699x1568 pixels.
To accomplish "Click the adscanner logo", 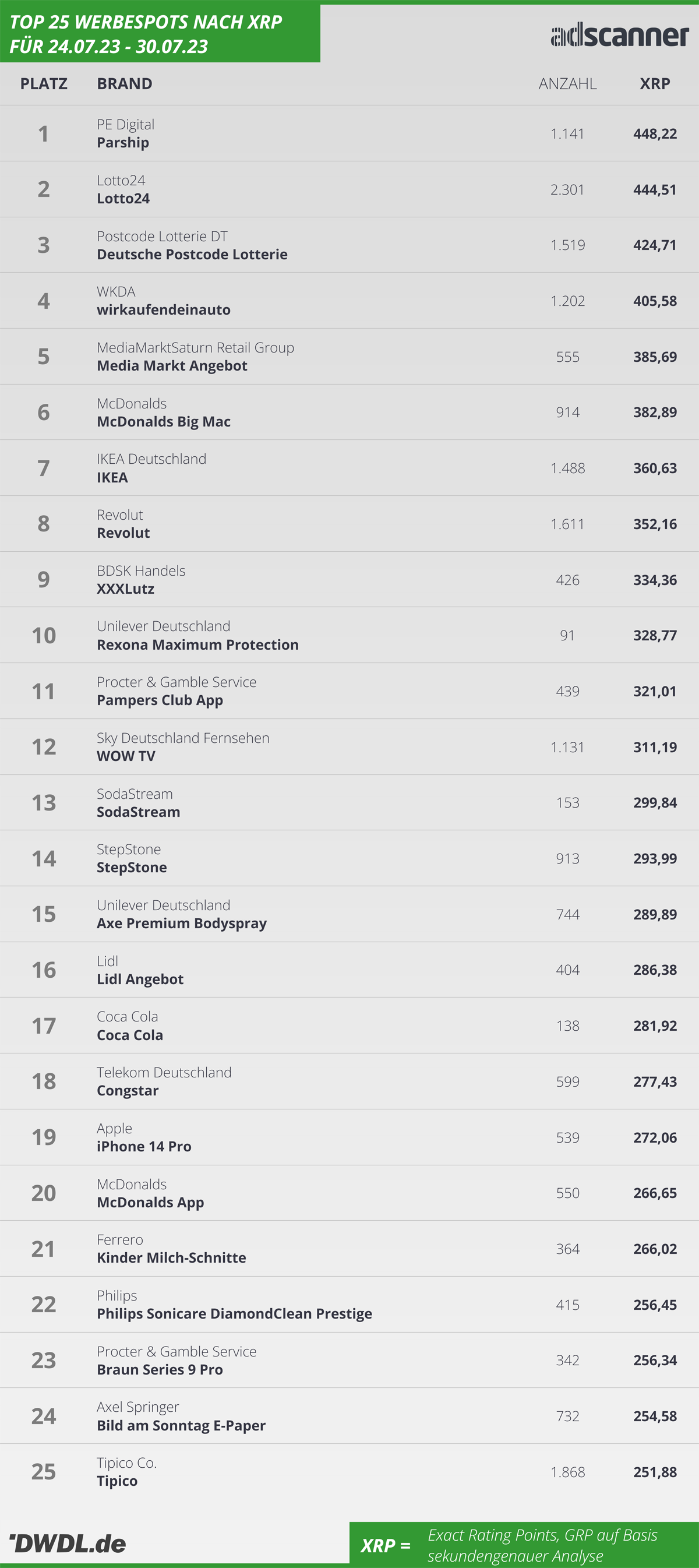I will pyautogui.click(x=619, y=36).
